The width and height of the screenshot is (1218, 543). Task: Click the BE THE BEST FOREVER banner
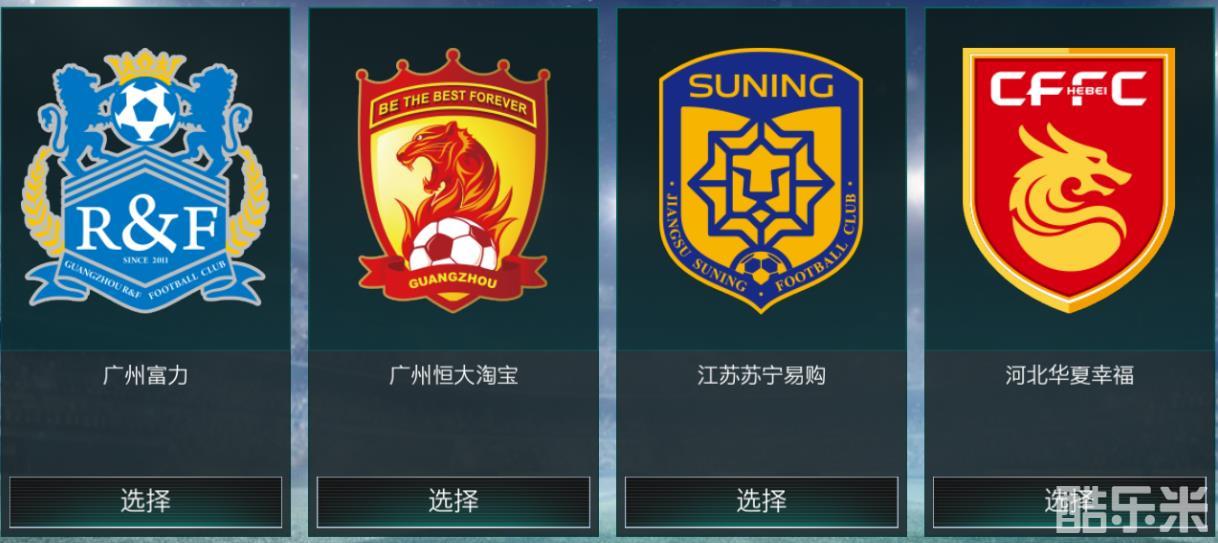point(453,105)
